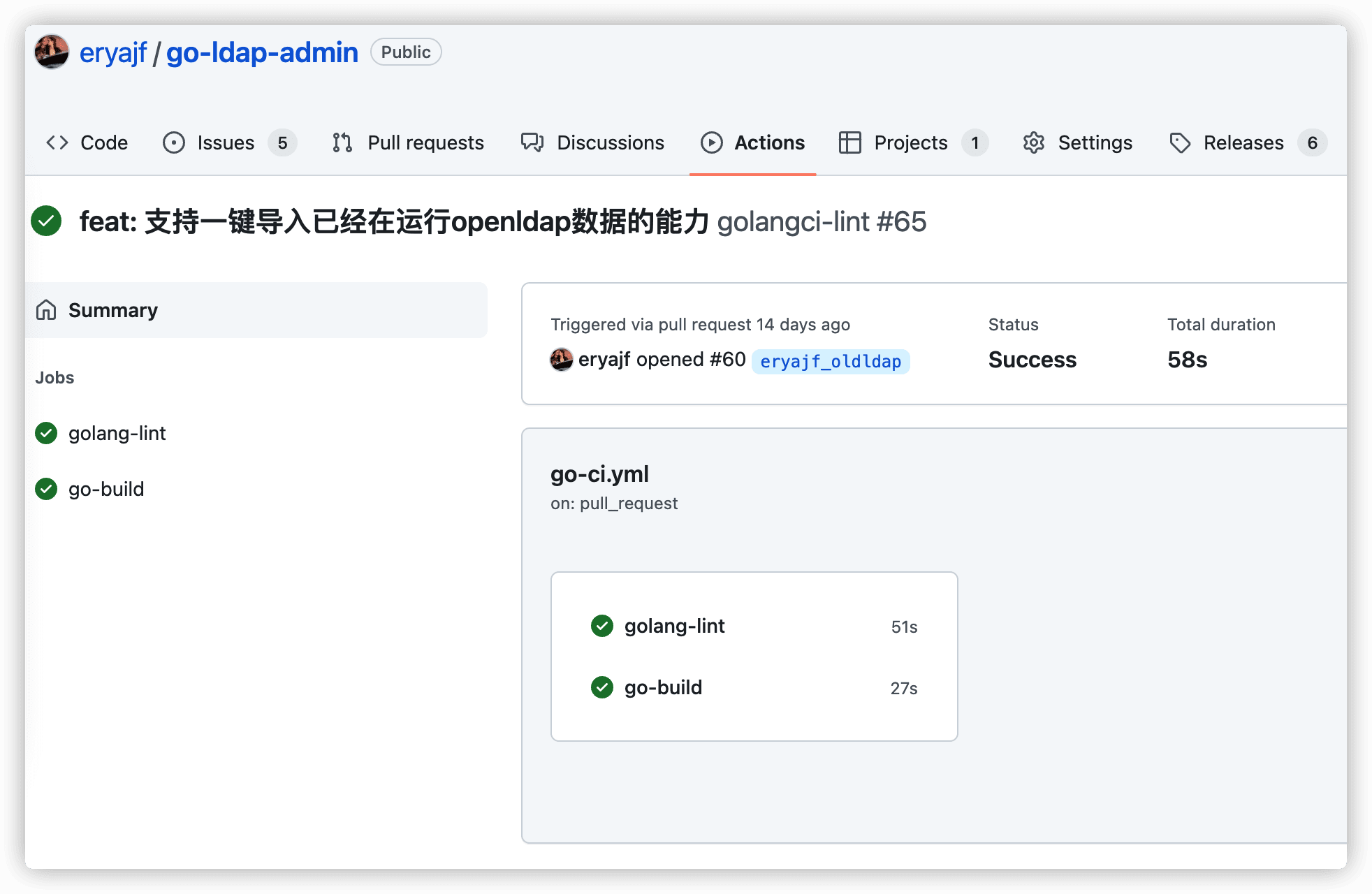
Task: Open the Discussions tab
Action: click(x=592, y=142)
